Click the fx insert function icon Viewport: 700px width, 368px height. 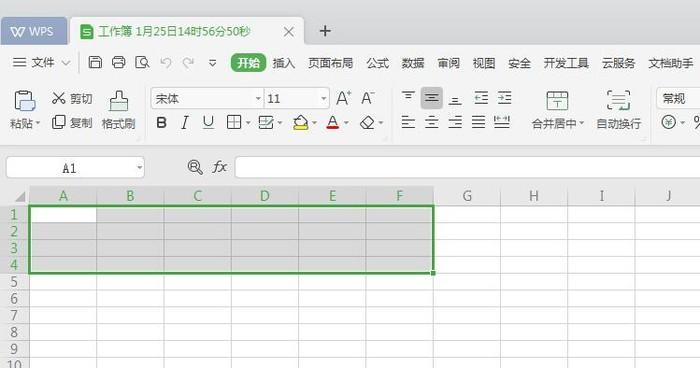click(220, 167)
